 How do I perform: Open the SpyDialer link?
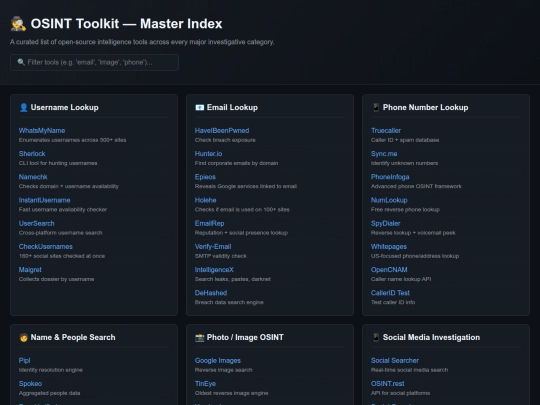coord(385,224)
